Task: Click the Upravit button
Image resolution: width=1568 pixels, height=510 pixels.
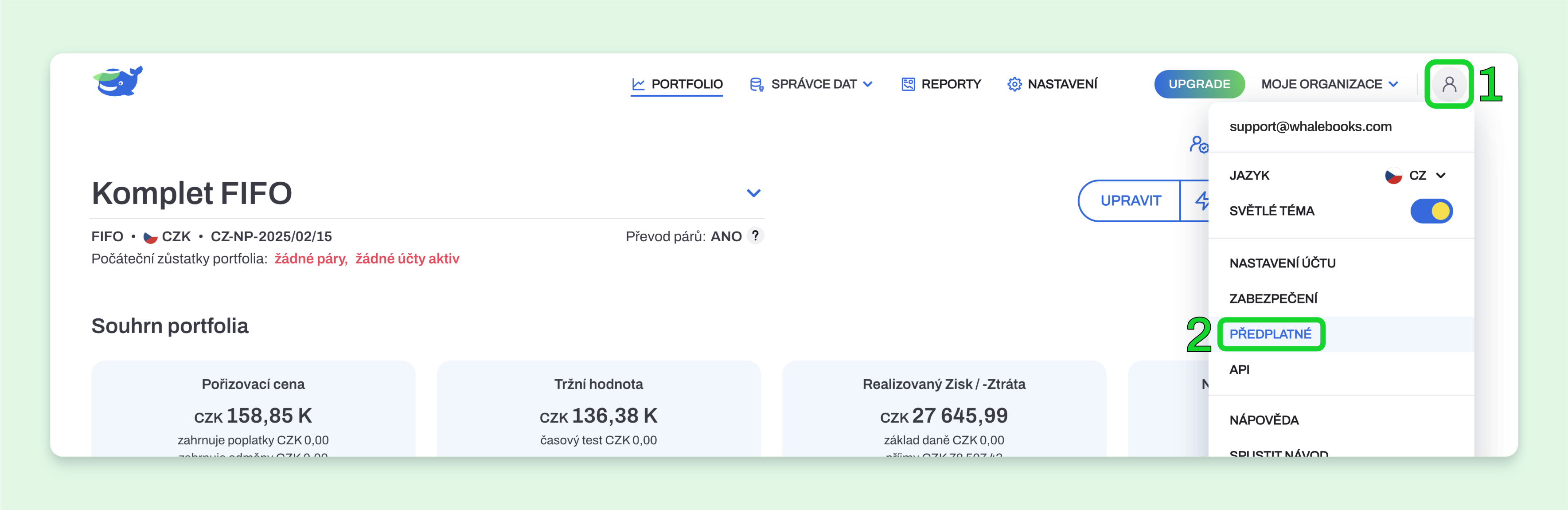Action: click(1130, 200)
